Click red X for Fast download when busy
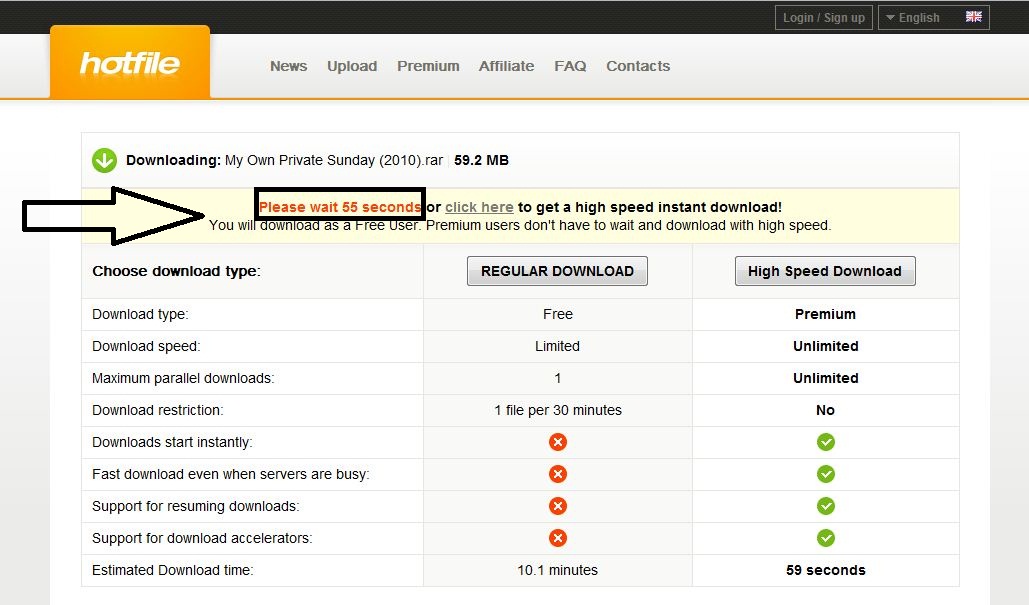This screenshot has width=1029, height=605. 558,474
